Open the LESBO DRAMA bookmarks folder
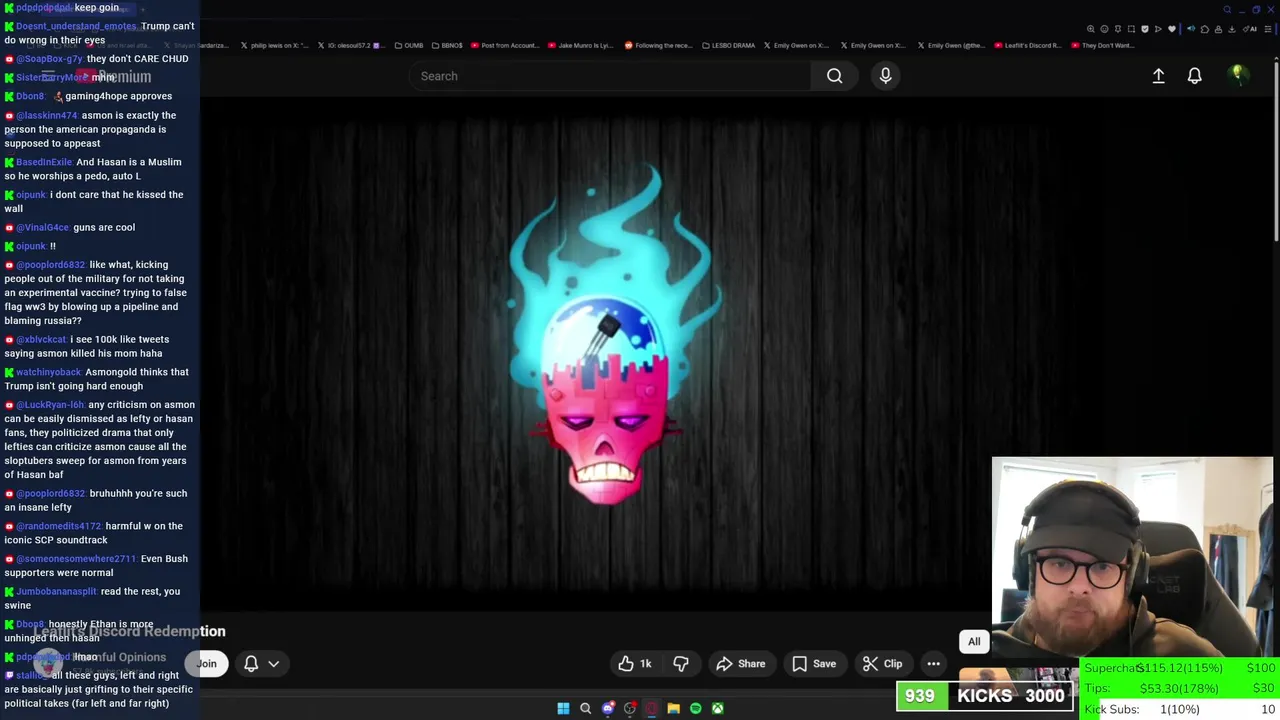 tap(728, 45)
